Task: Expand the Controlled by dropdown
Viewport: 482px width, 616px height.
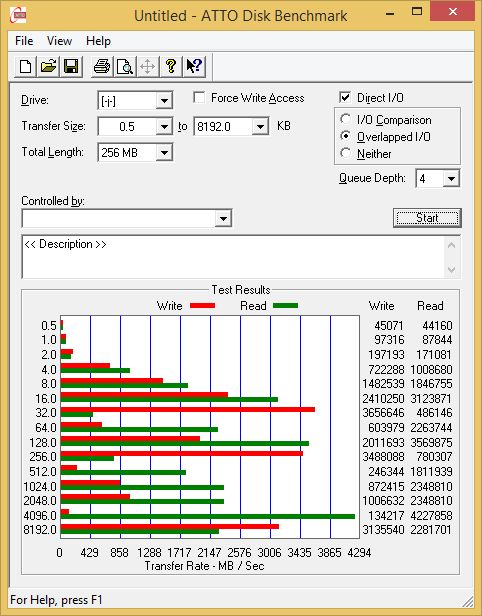Action: click(x=223, y=218)
